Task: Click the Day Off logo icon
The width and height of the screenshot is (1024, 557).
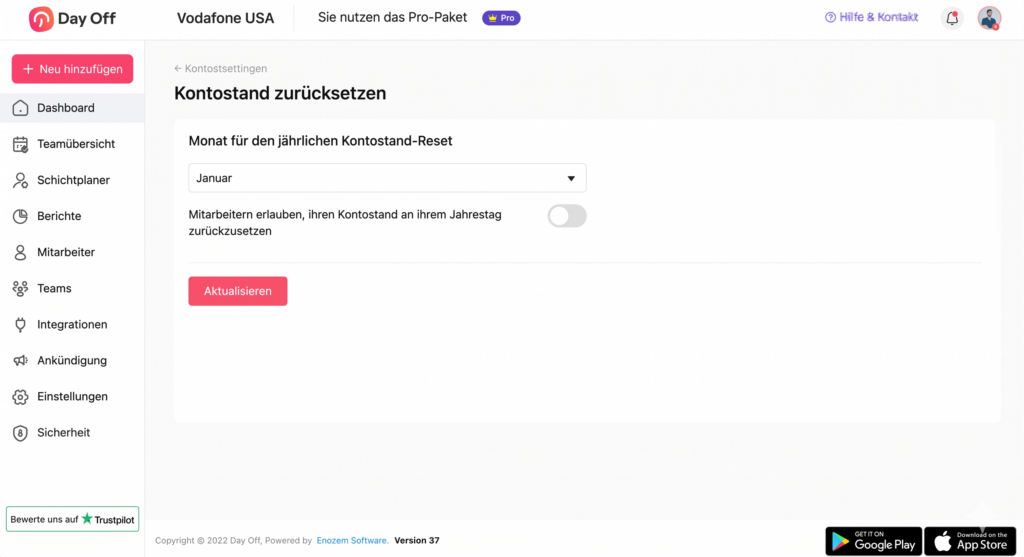Action: 41,18
